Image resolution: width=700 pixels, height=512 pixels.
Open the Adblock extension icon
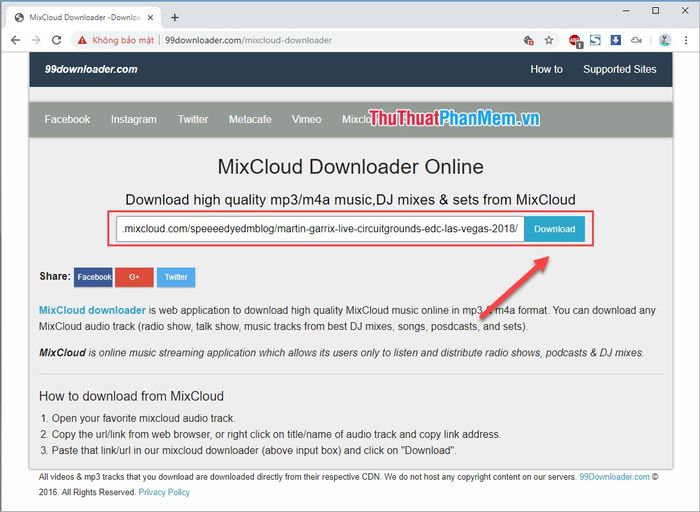(x=575, y=41)
